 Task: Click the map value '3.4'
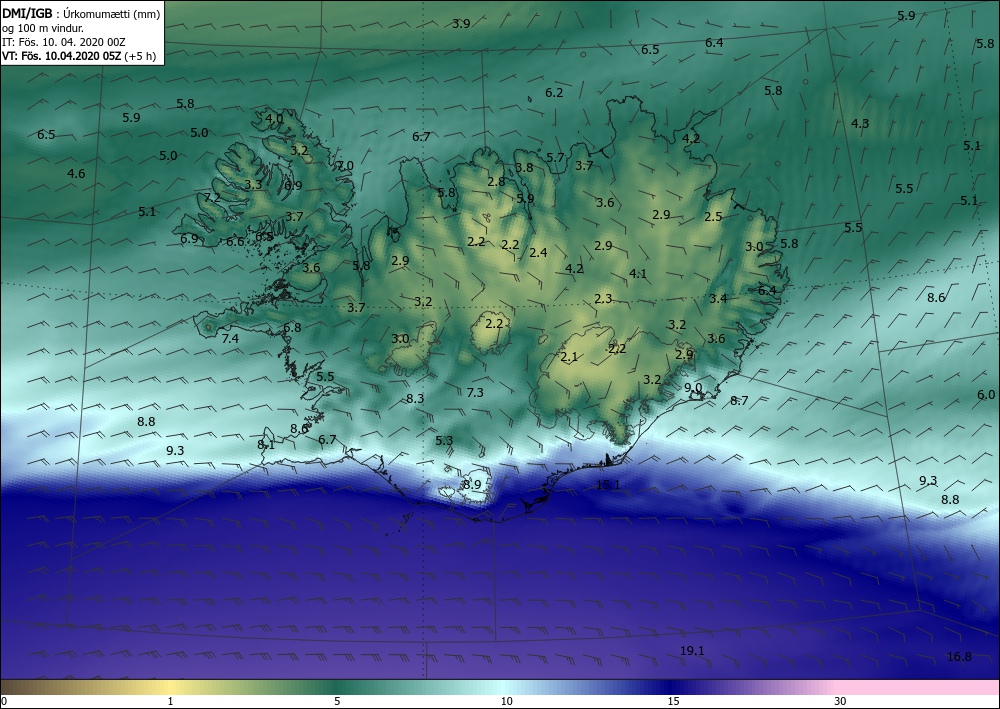tap(718, 298)
